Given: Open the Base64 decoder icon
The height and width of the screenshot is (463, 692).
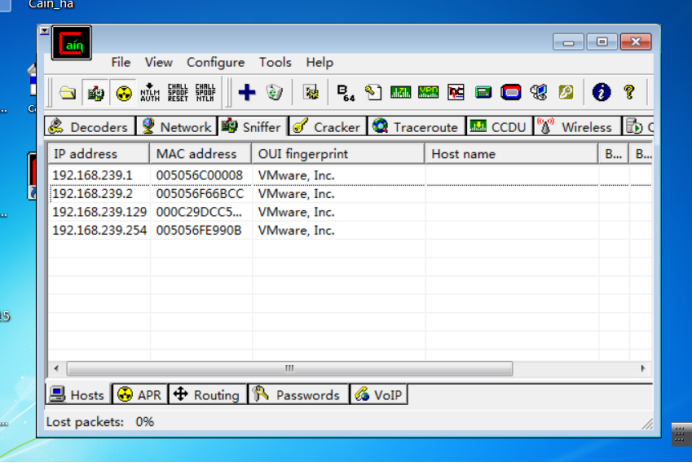Looking at the screenshot, I should (x=346, y=93).
